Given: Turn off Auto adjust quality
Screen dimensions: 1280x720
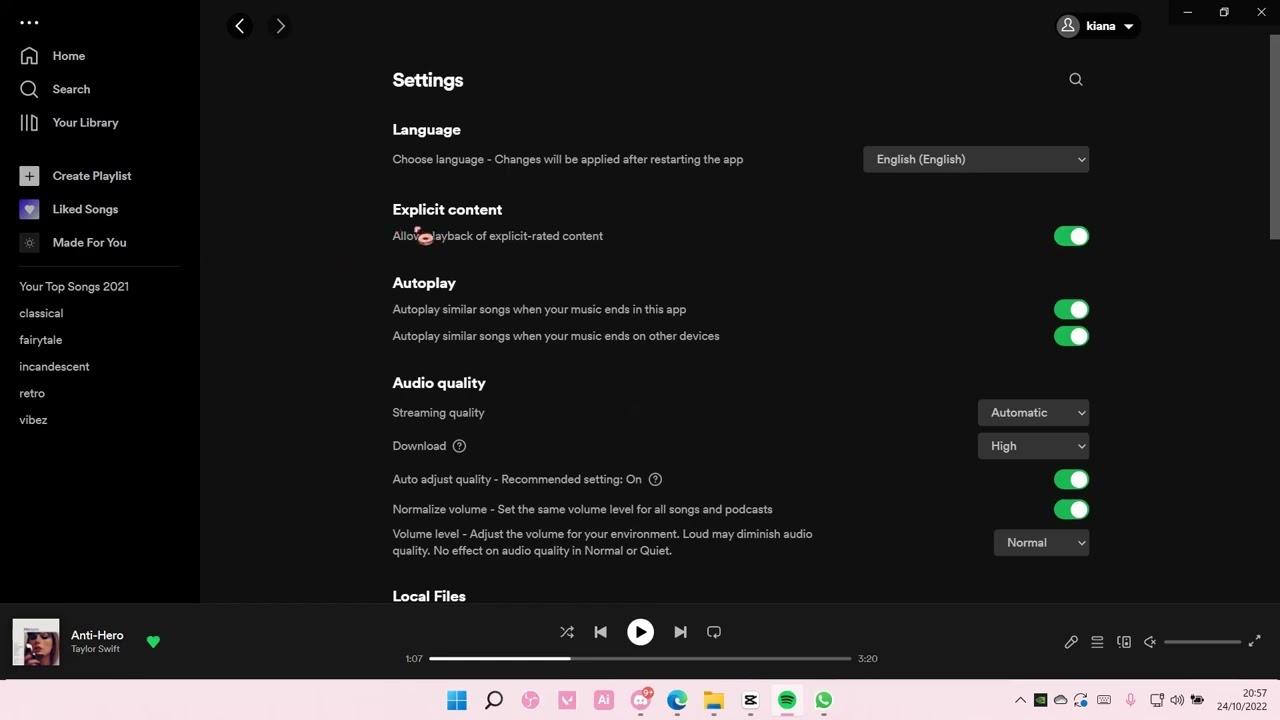Looking at the screenshot, I should tap(1071, 479).
